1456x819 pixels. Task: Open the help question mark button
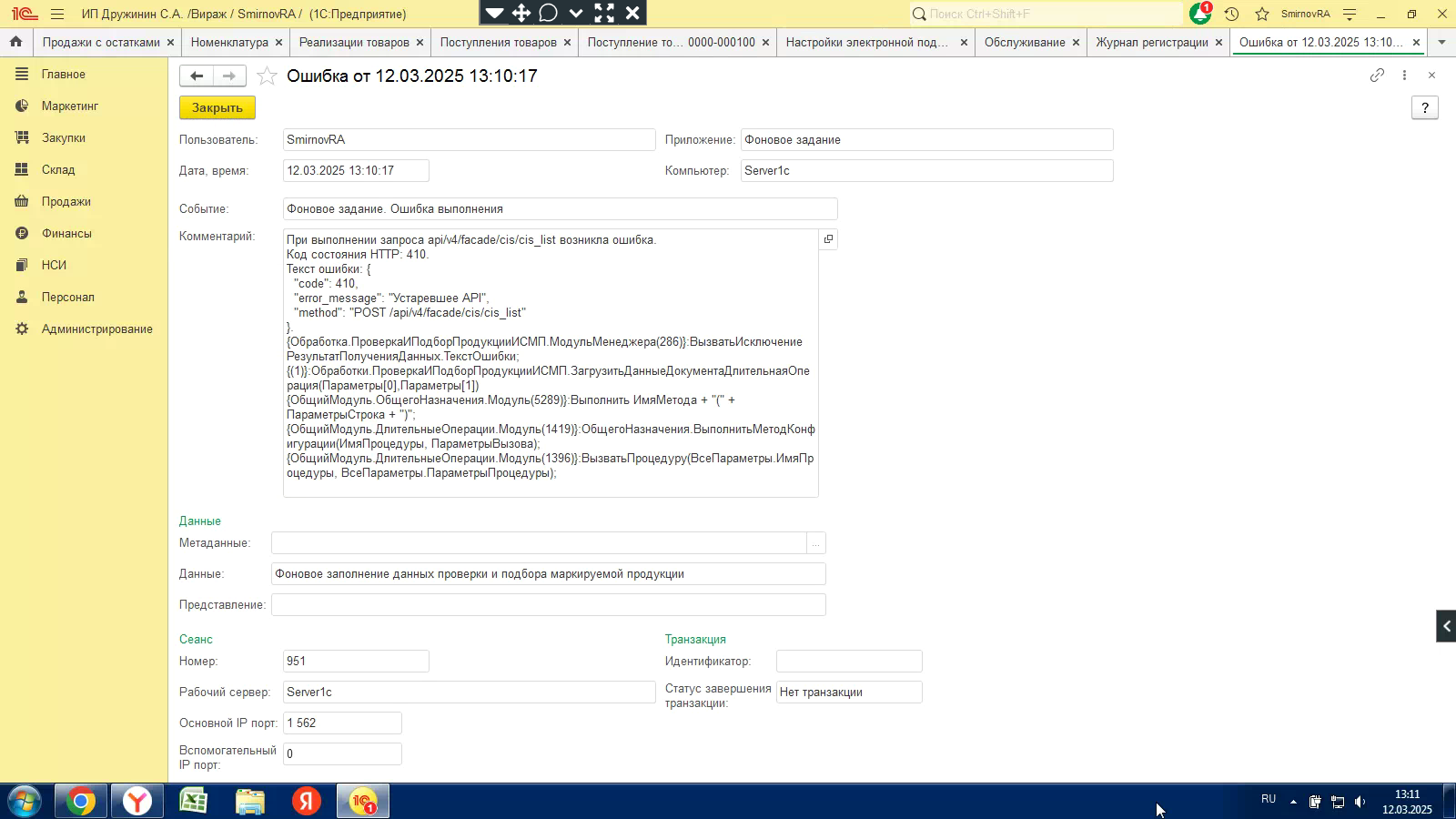1424,108
